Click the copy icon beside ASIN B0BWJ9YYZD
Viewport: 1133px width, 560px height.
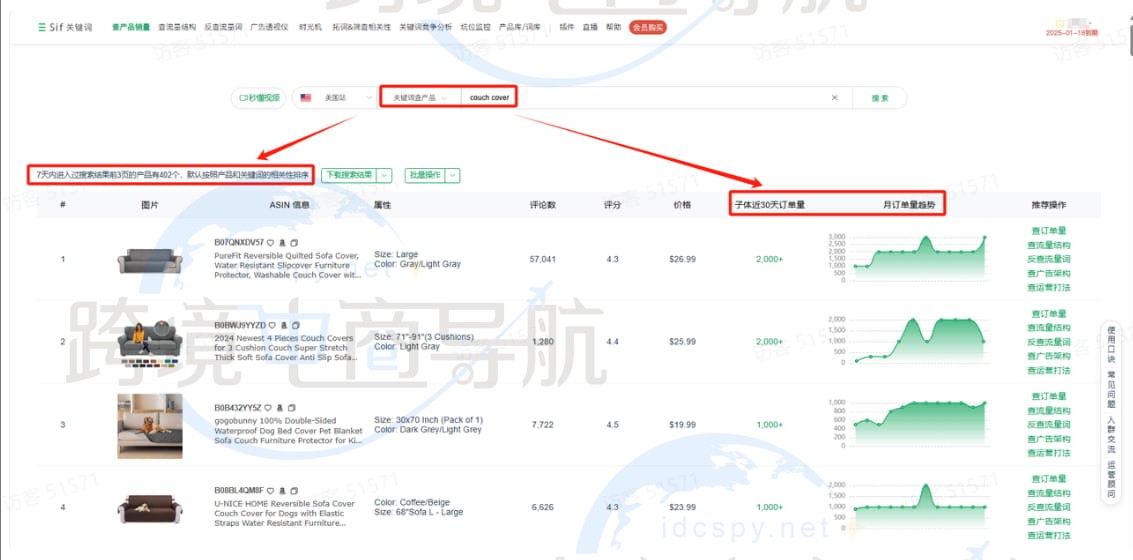pyautogui.click(x=295, y=325)
